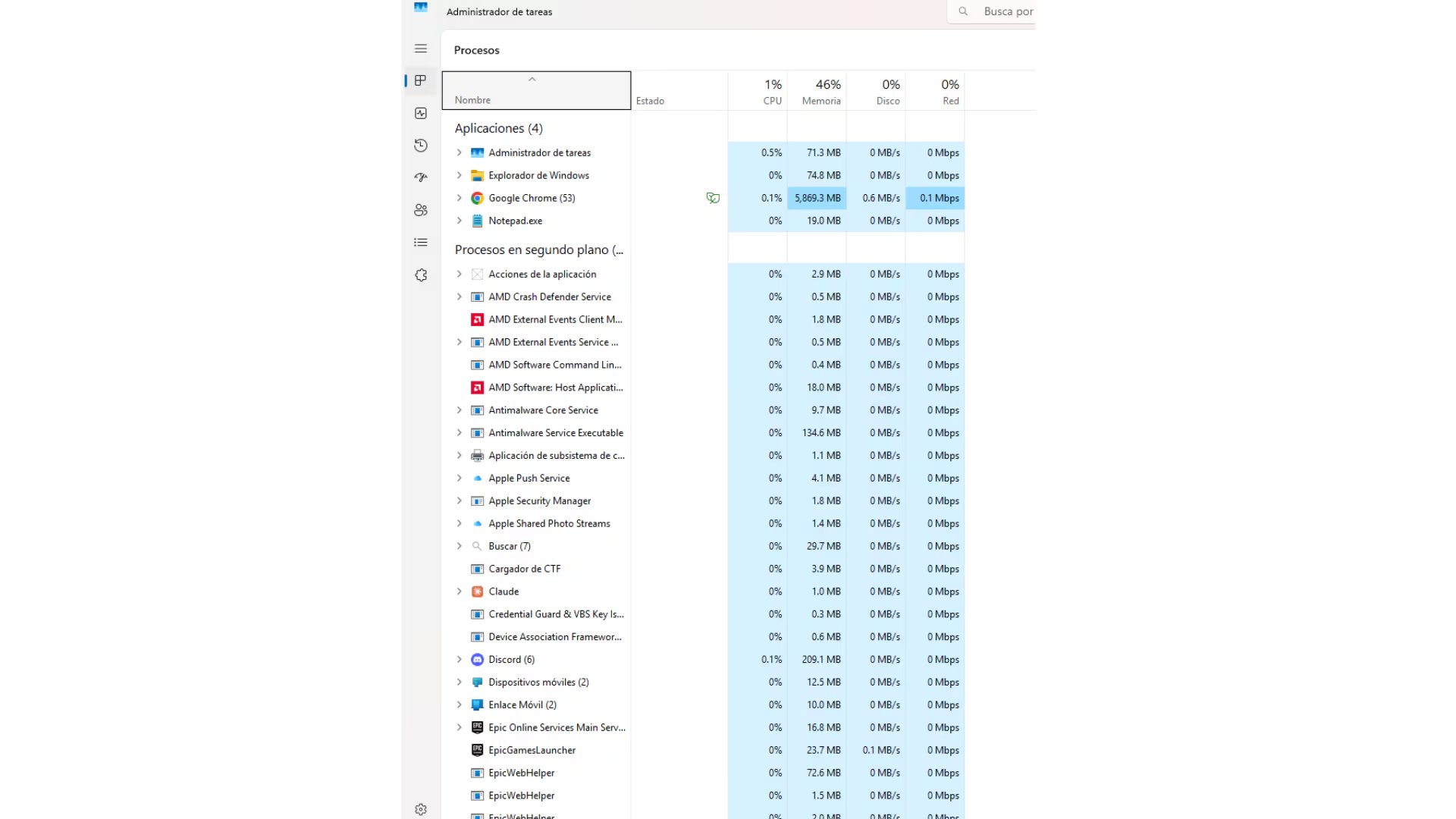1456x819 pixels.
Task: Click the efficiency mode leaf icon for Chrome
Action: pyautogui.click(x=713, y=198)
